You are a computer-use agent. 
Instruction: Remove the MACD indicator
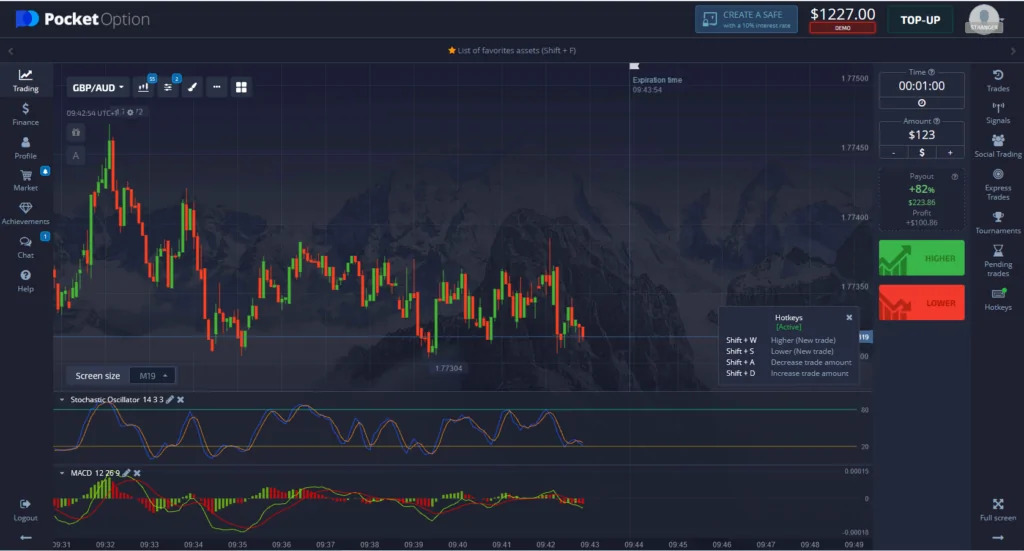[137, 473]
